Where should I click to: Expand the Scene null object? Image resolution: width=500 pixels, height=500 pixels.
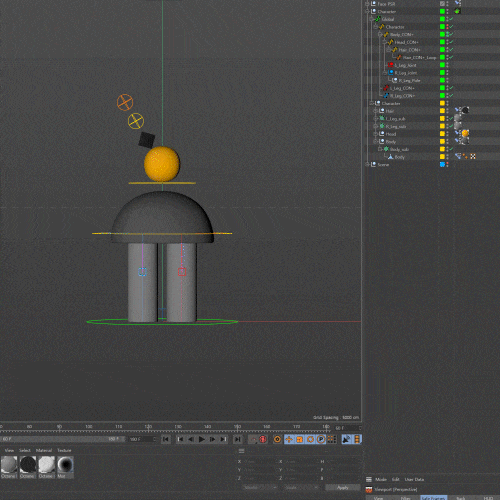[x=367, y=164]
